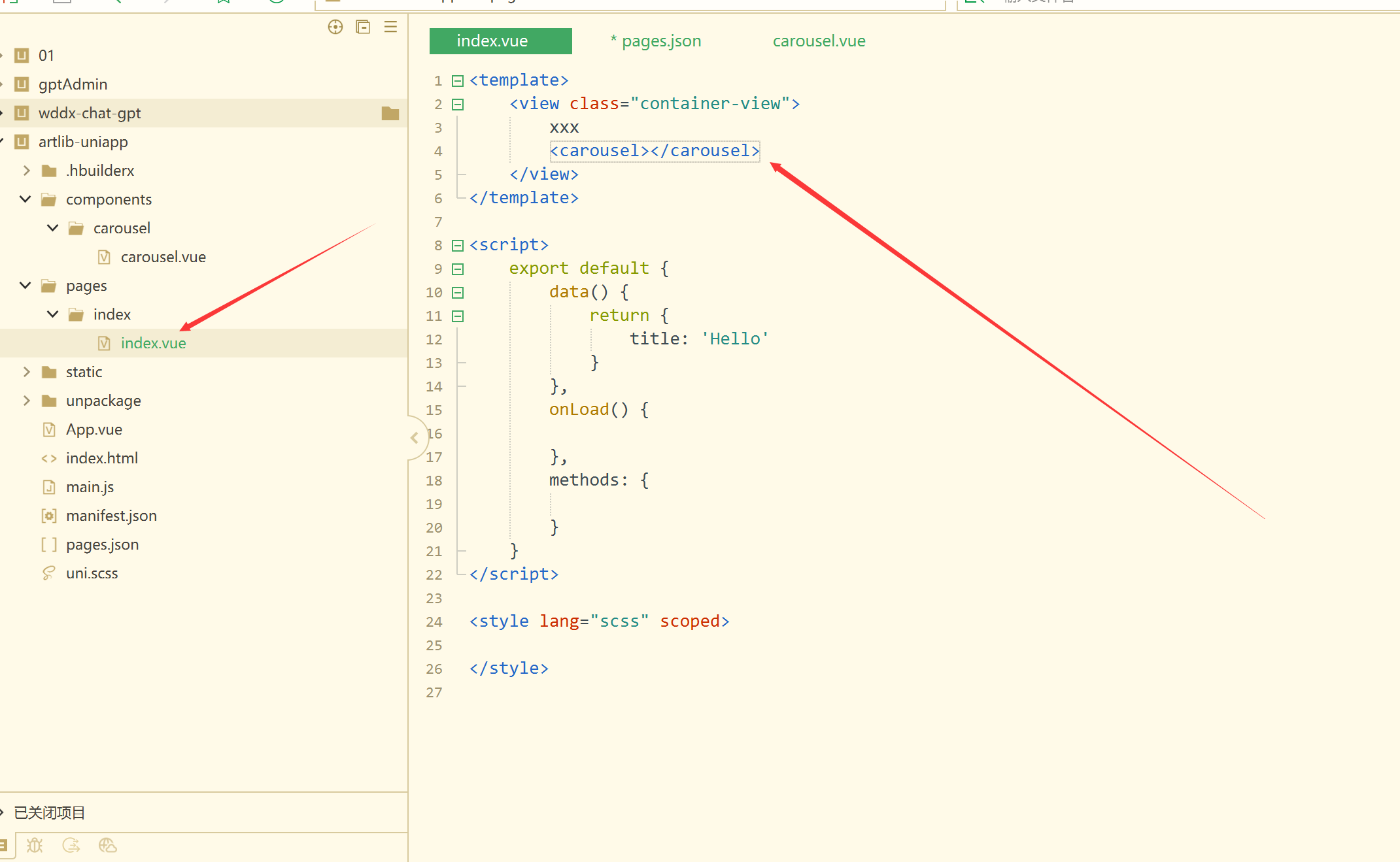
Task: Collapse the pages folder chevron
Action: coord(26,286)
